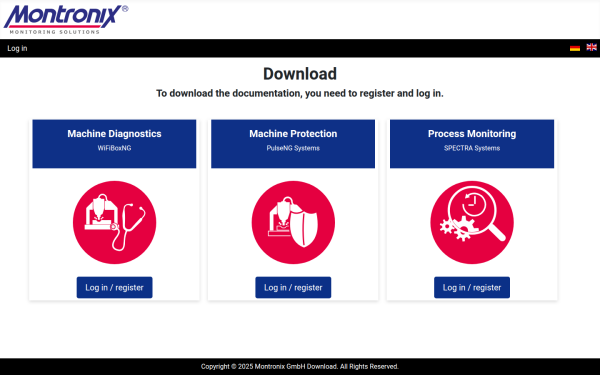600x375 pixels.
Task: Click the Machine Protection shield icon
Action: (293, 222)
